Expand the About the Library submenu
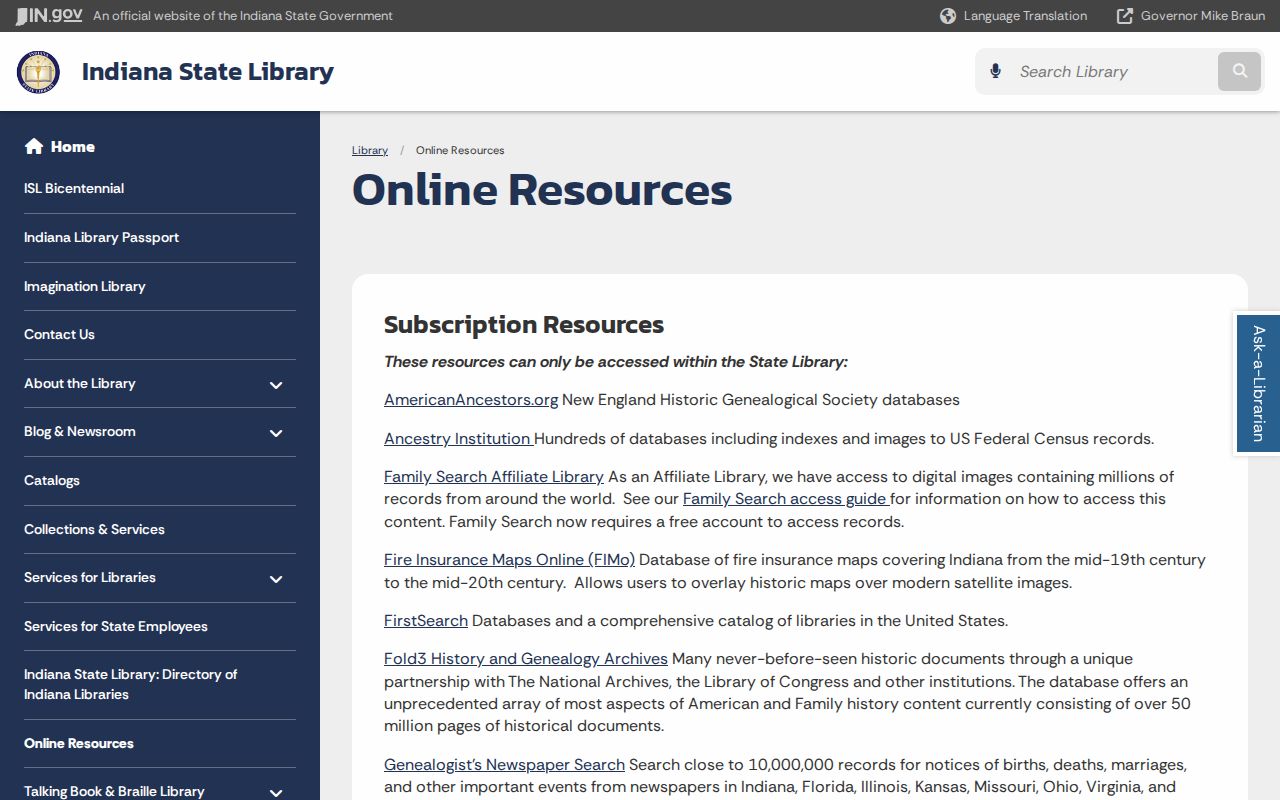 276,385
